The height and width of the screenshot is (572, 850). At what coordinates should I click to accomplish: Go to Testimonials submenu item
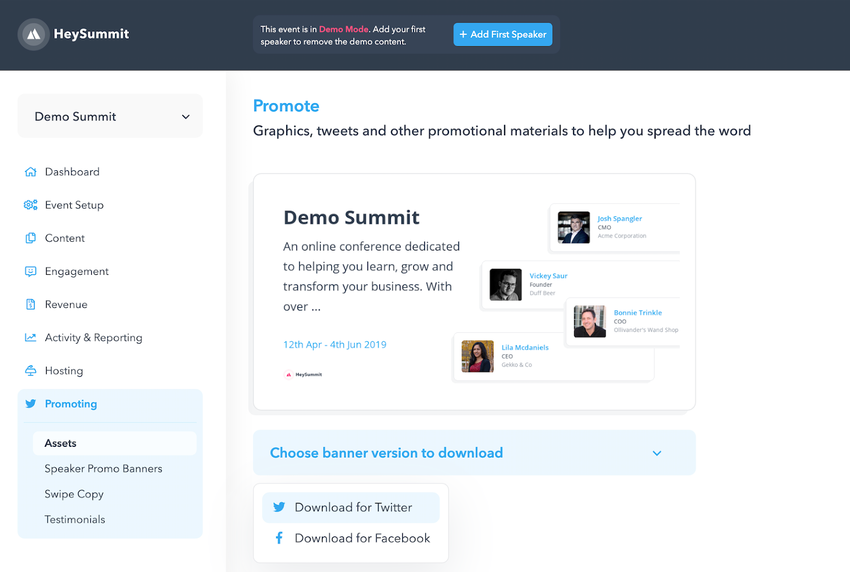pyautogui.click(x=75, y=520)
